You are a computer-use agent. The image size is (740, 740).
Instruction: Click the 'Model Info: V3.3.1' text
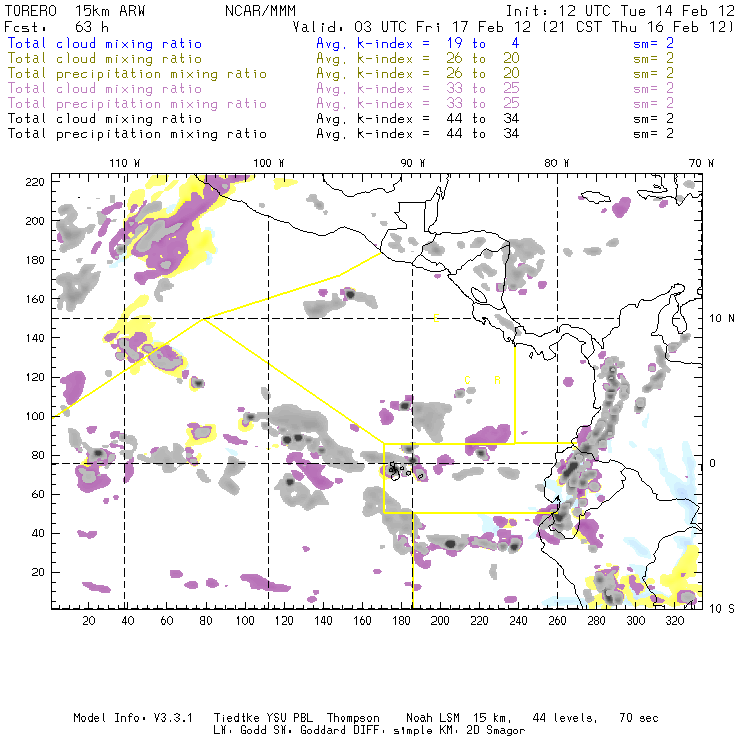tap(133, 718)
